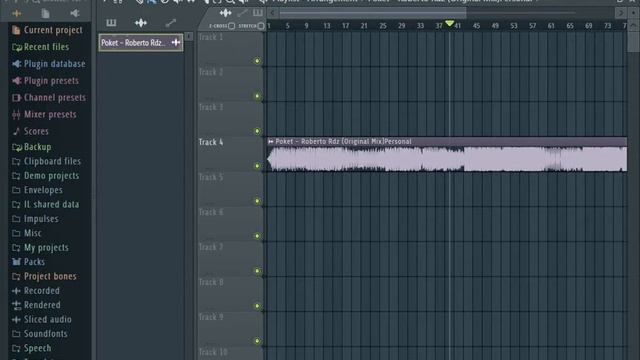640x360 pixels.
Task: Click the browser plugin speaker icon
Action: point(75,13)
